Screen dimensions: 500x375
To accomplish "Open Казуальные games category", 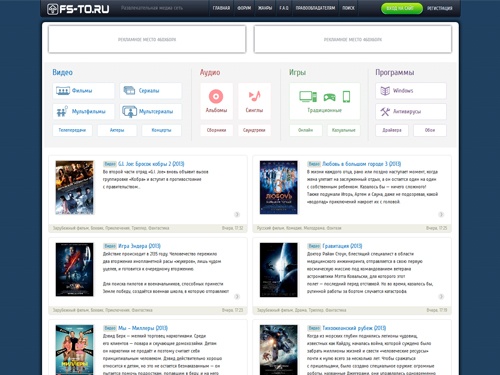I will click(x=344, y=130).
